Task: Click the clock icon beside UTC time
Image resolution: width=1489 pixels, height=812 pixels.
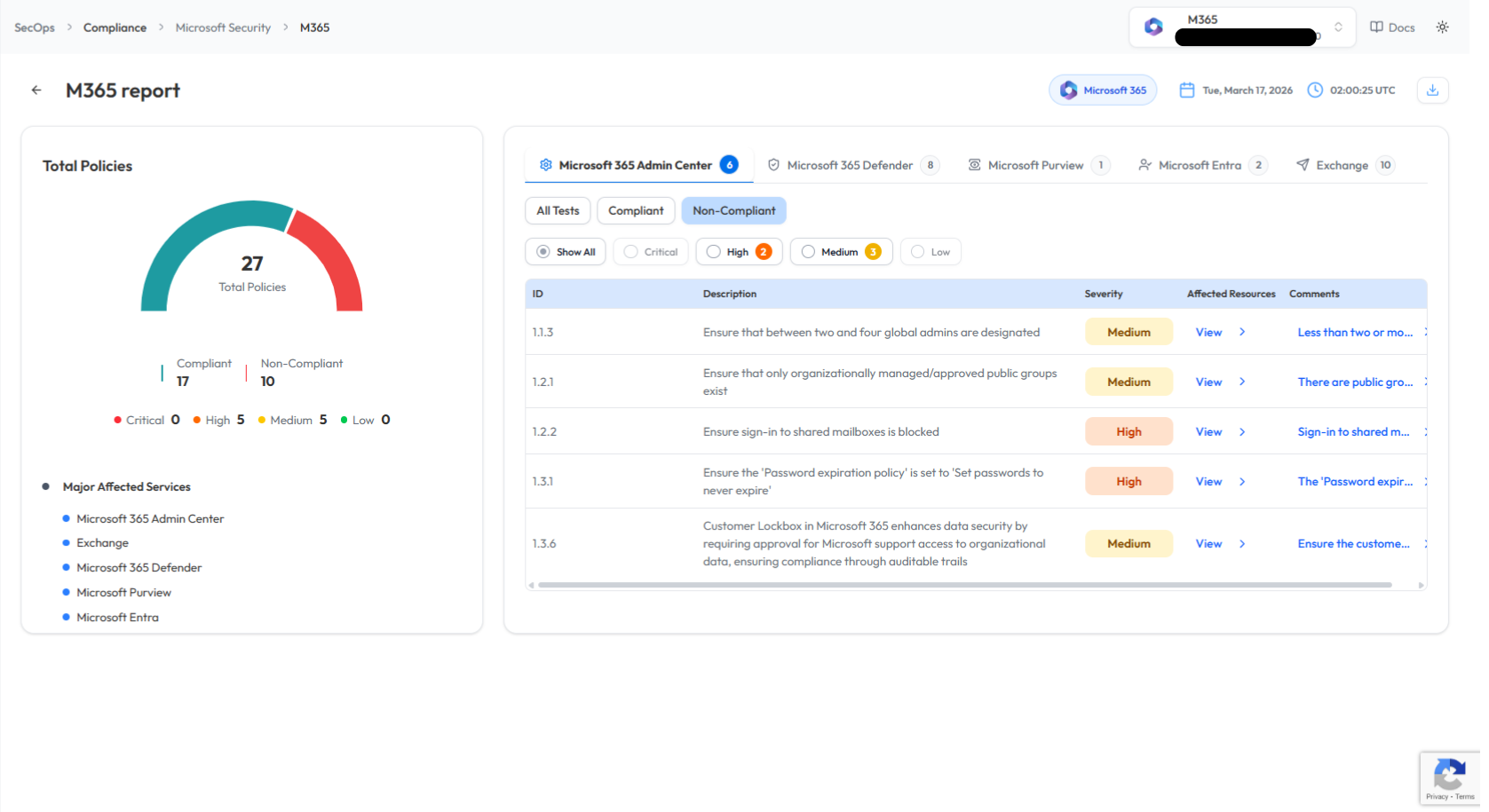Action: (1315, 90)
